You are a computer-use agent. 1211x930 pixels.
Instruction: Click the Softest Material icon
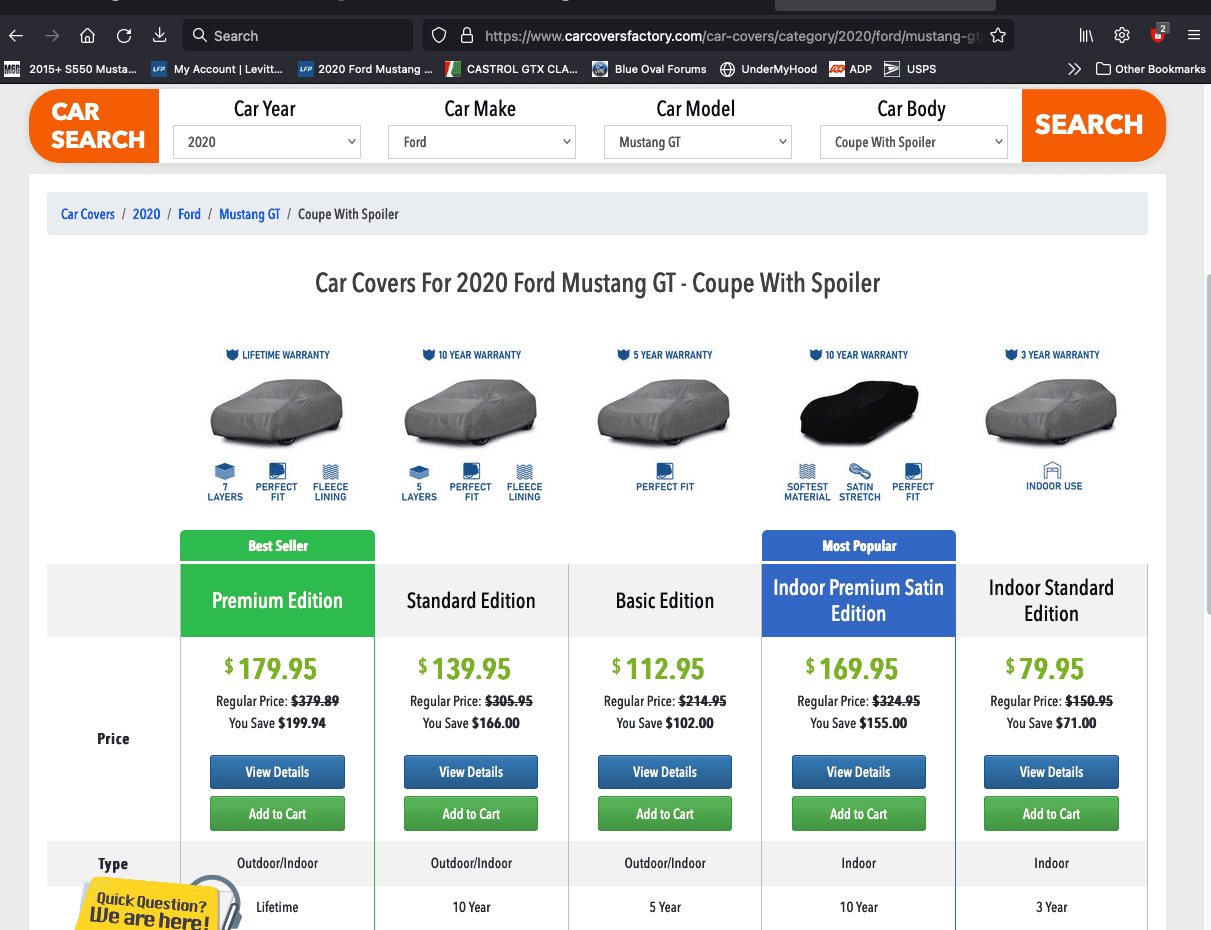tap(807, 482)
